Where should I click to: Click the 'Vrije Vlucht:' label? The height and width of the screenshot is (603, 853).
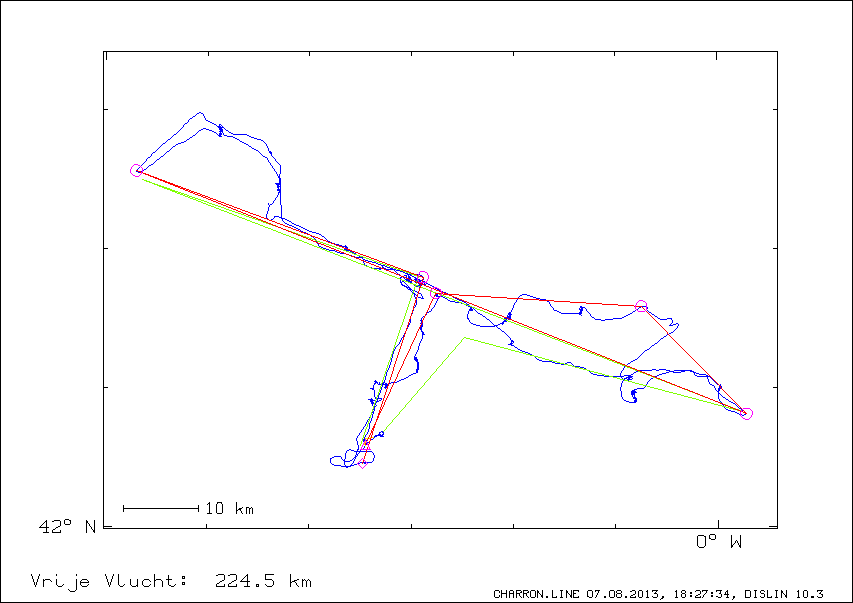click(109, 581)
